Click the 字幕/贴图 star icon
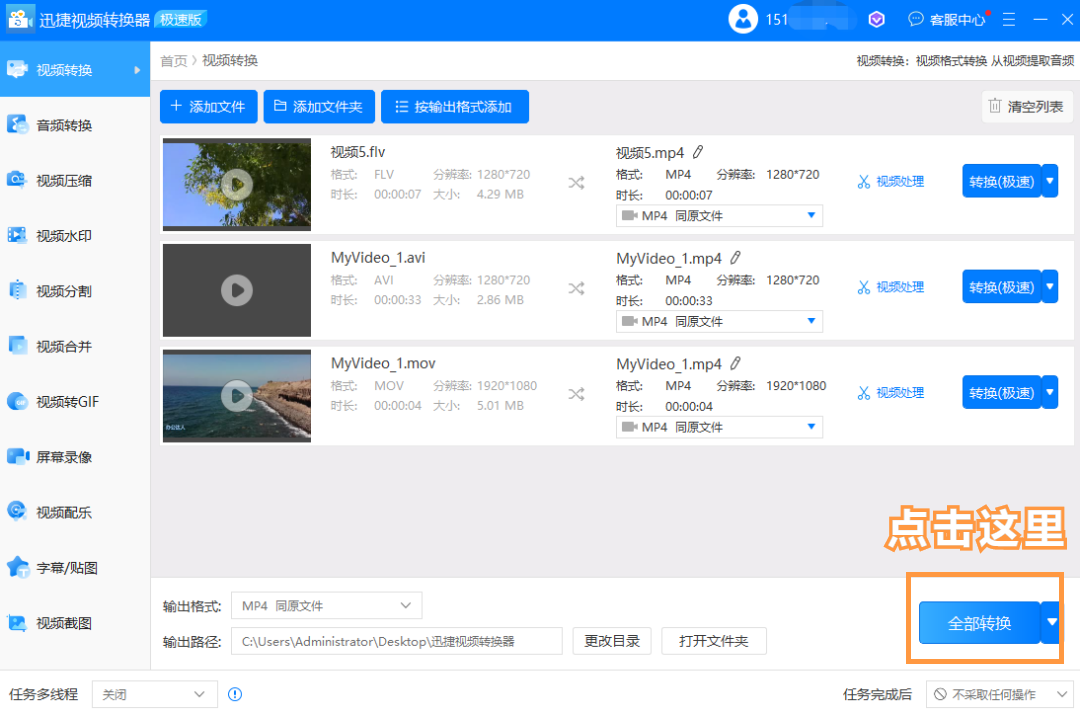1080x715 pixels. tap(17, 567)
